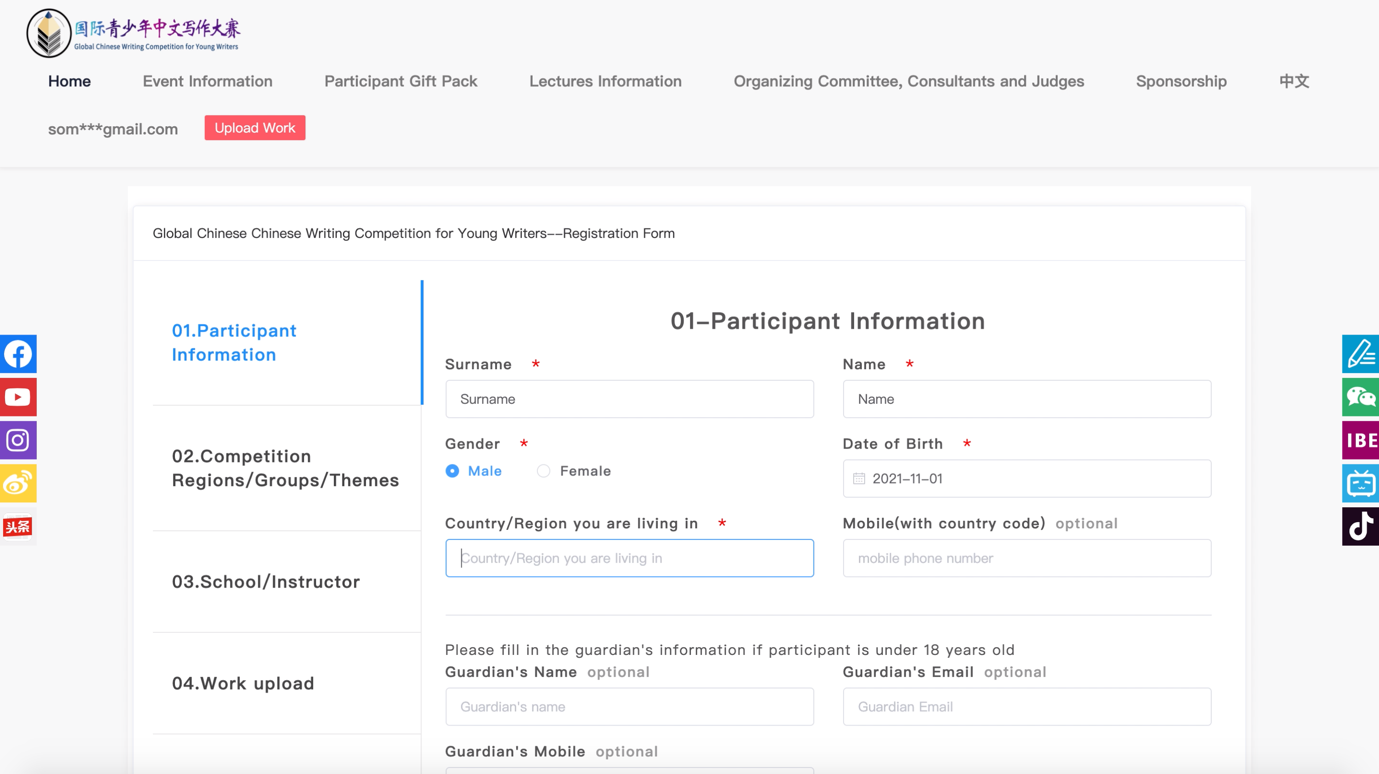The width and height of the screenshot is (1379, 774).
Task: Switch language to 中文
Action: coord(1294,81)
